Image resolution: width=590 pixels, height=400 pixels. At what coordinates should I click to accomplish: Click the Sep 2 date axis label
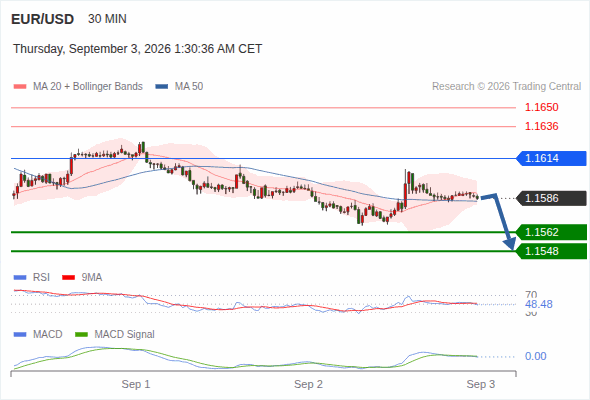point(308,384)
